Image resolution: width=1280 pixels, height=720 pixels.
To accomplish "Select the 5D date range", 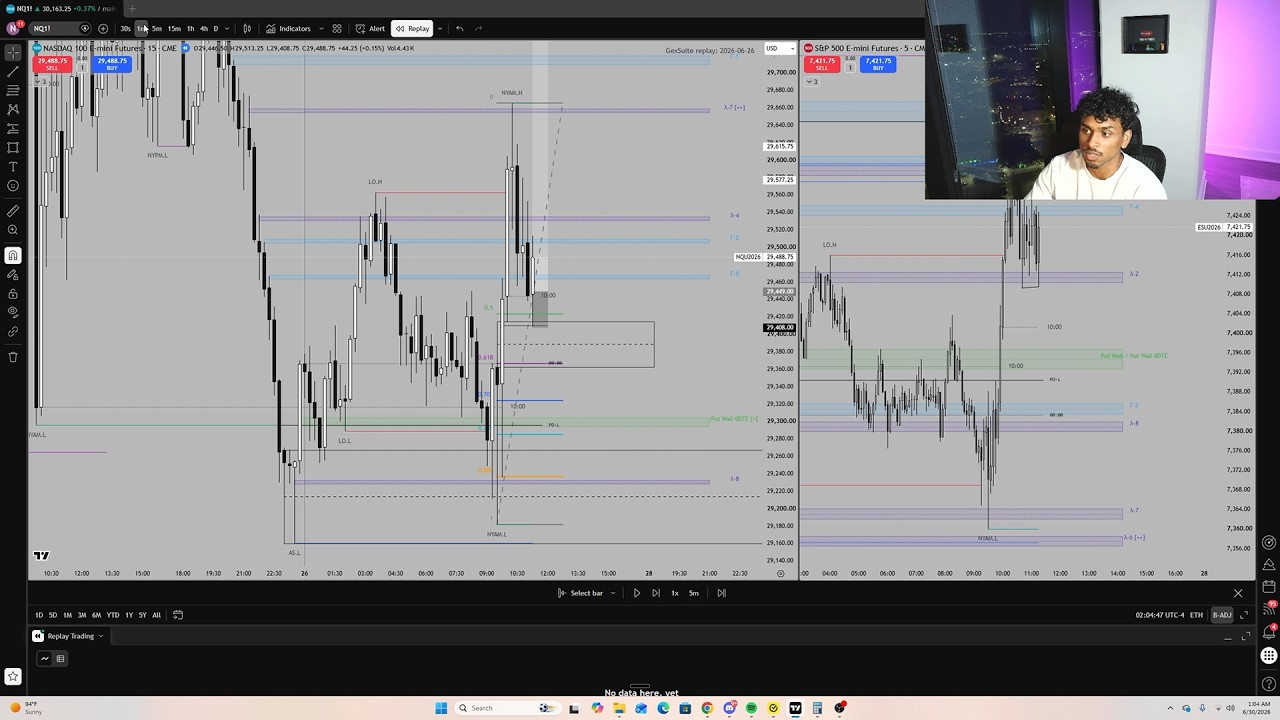I will pyautogui.click(x=53, y=615).
